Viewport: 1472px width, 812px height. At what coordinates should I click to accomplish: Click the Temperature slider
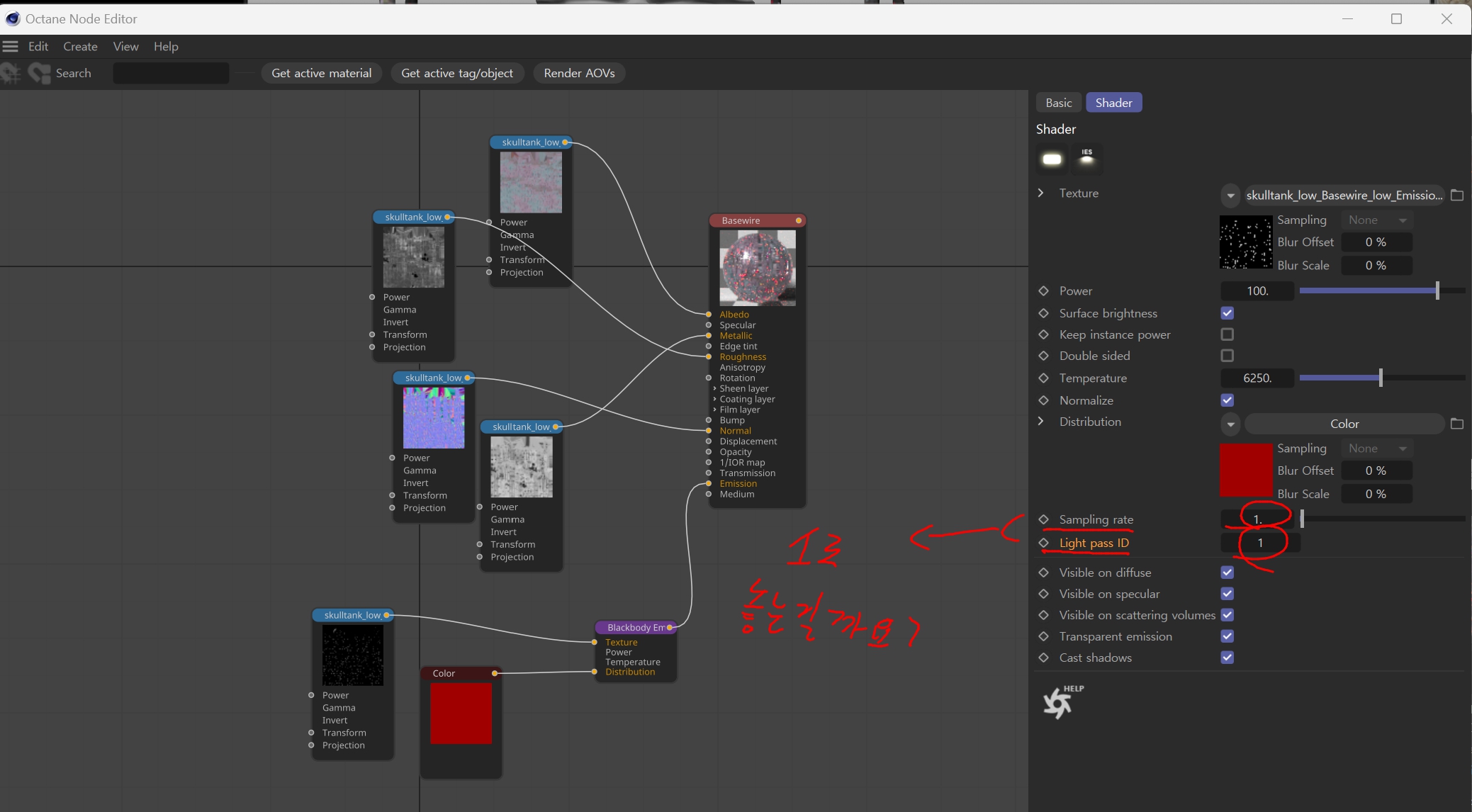(x=1381, y=378)
